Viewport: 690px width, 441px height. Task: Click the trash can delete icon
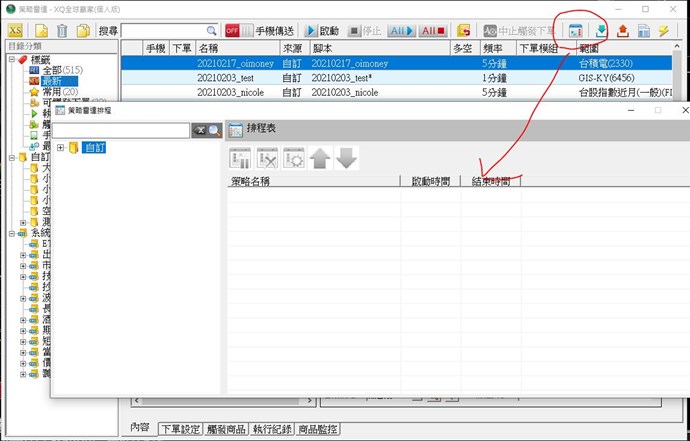[62, 31]
